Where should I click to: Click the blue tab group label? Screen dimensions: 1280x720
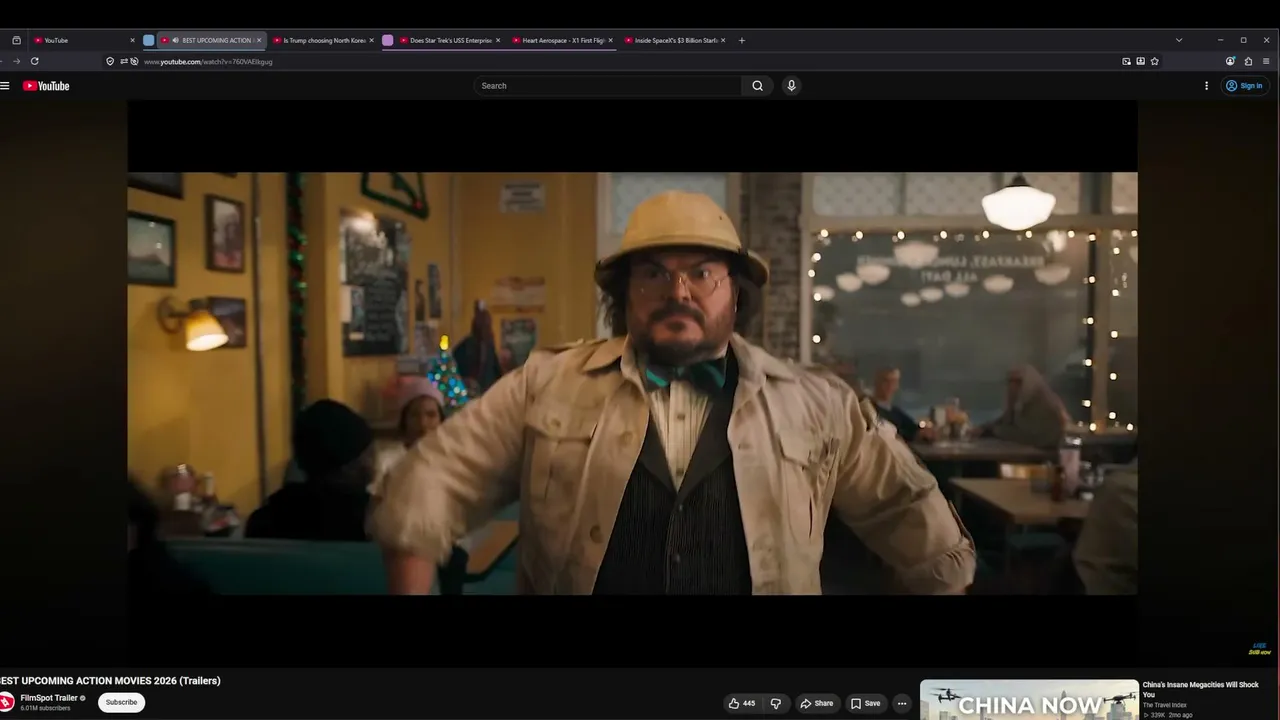coord(149,40)
